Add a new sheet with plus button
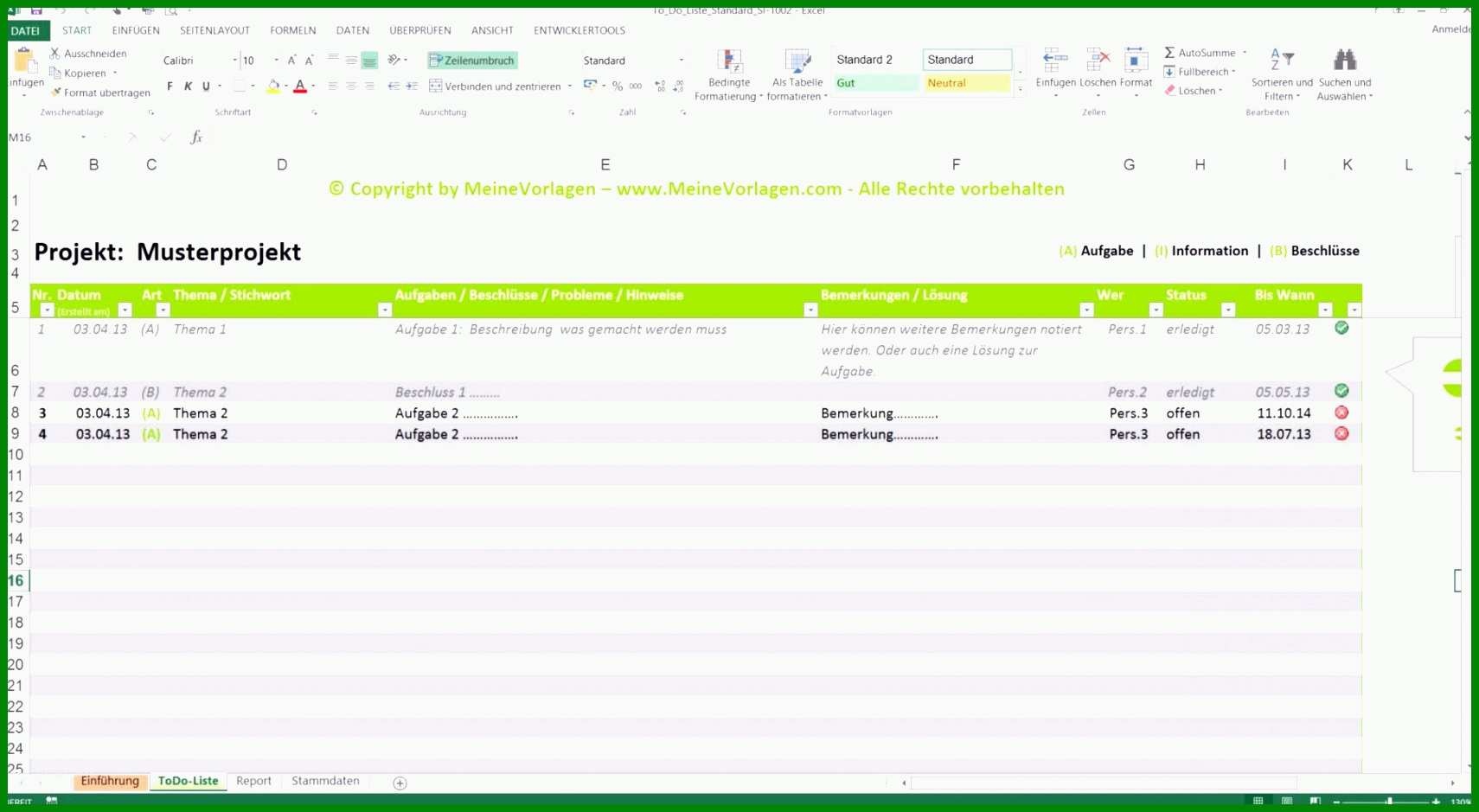This screenshot has height=812, width=1479. 400,783
